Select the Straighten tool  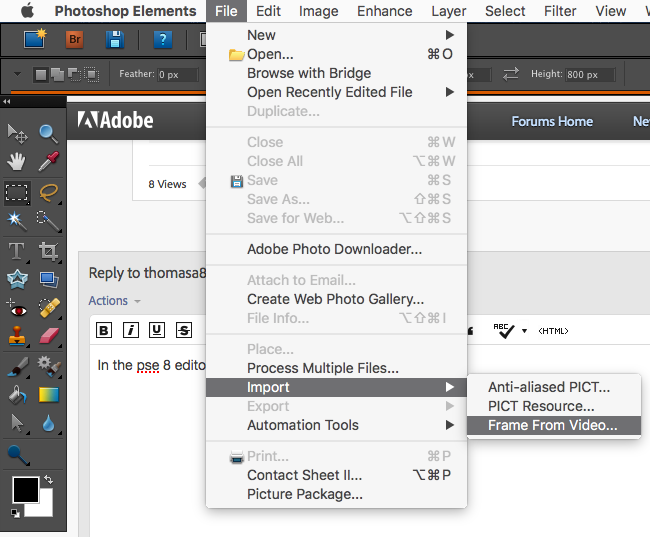tap(49, 279)
